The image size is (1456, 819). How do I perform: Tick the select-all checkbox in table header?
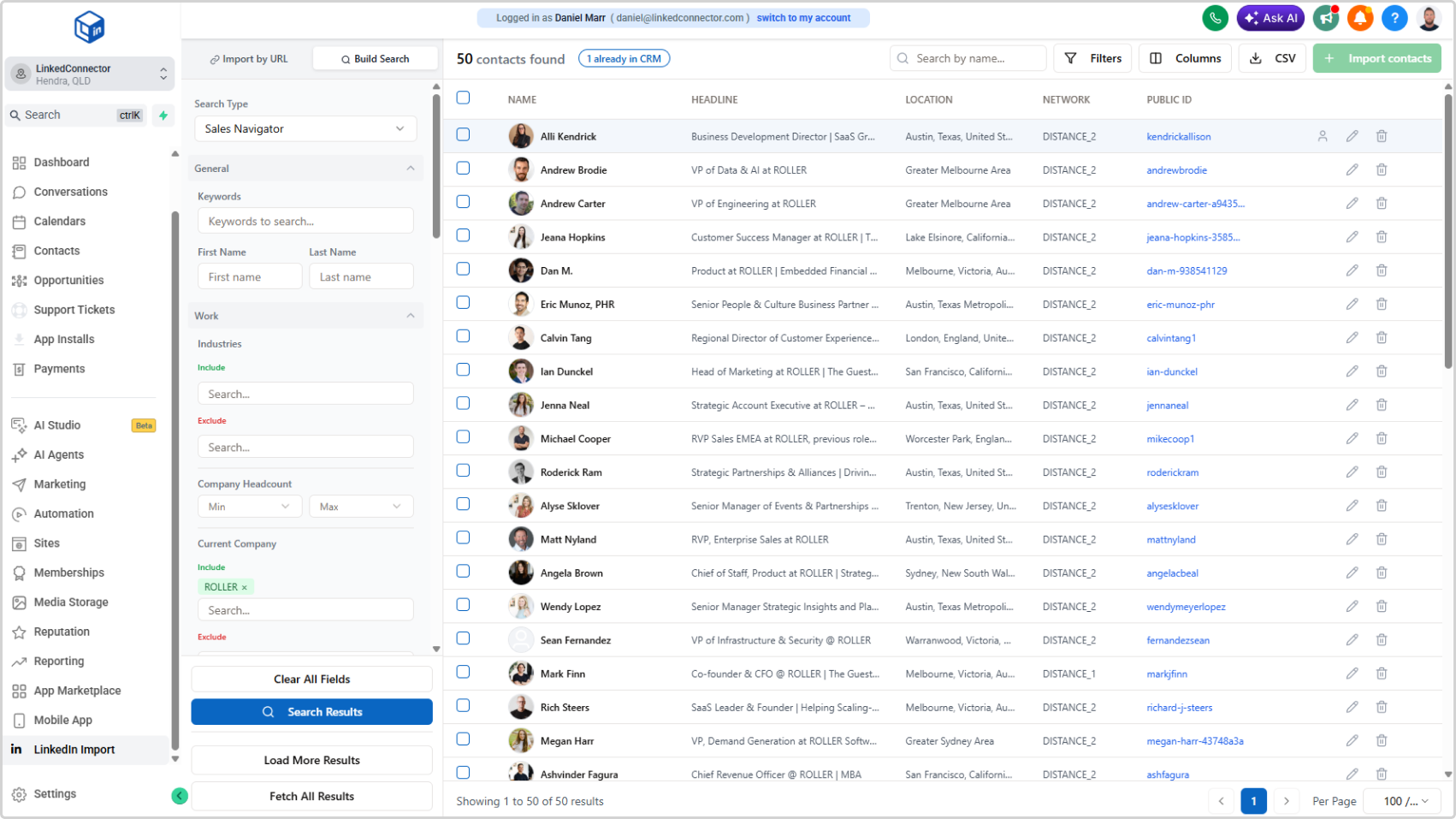pyautogui.click(x=463, y=98)
